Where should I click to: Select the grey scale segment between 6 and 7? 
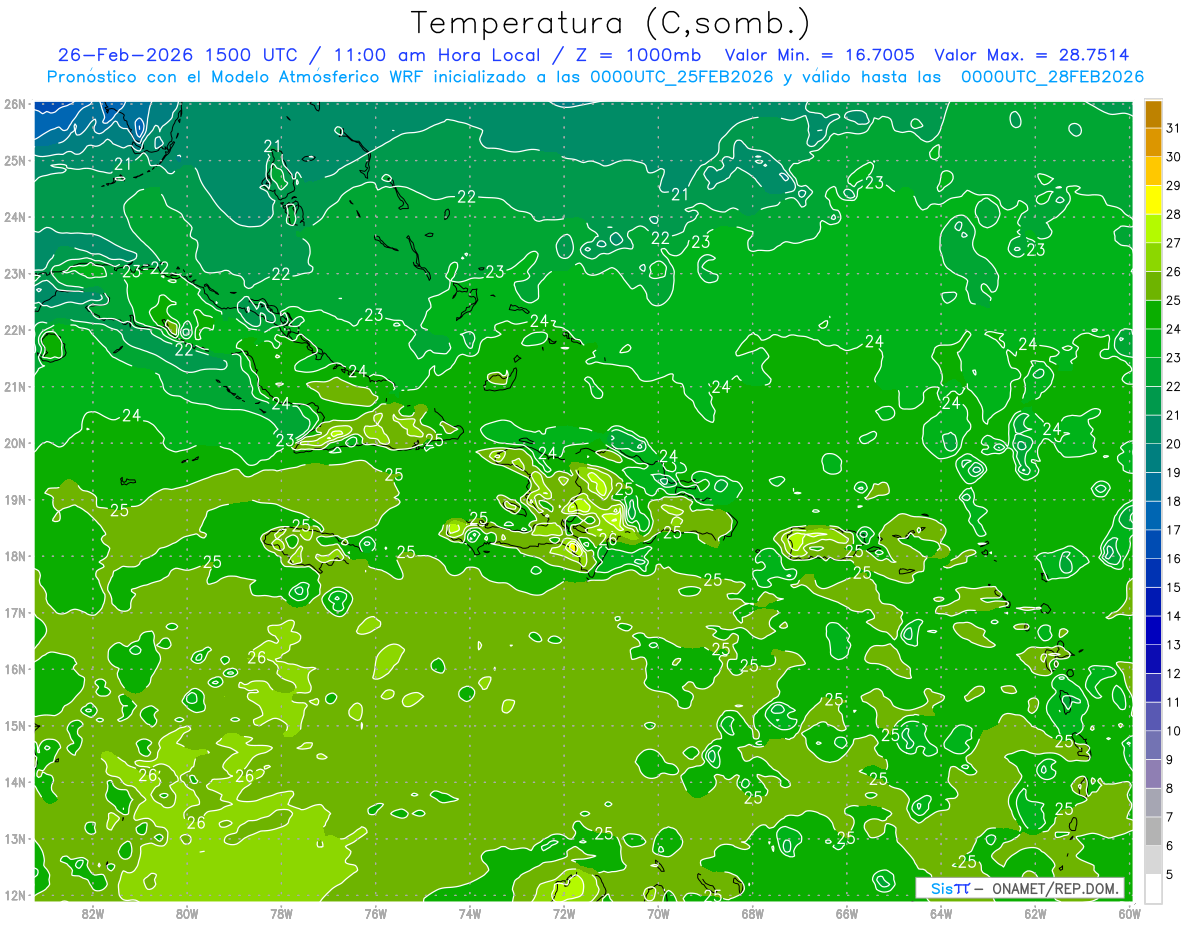(1154, 831)
